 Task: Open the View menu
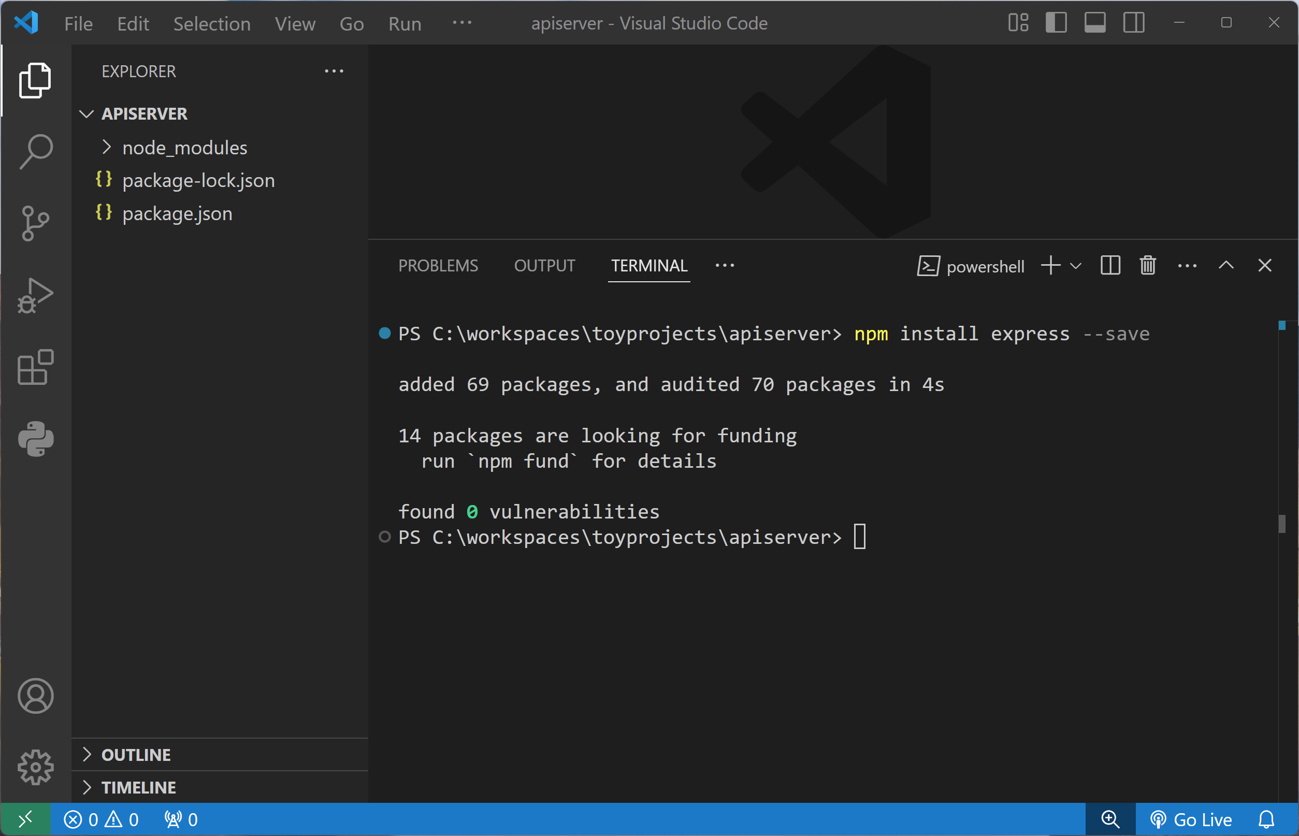pyautogui.click(x=295, y=23)
